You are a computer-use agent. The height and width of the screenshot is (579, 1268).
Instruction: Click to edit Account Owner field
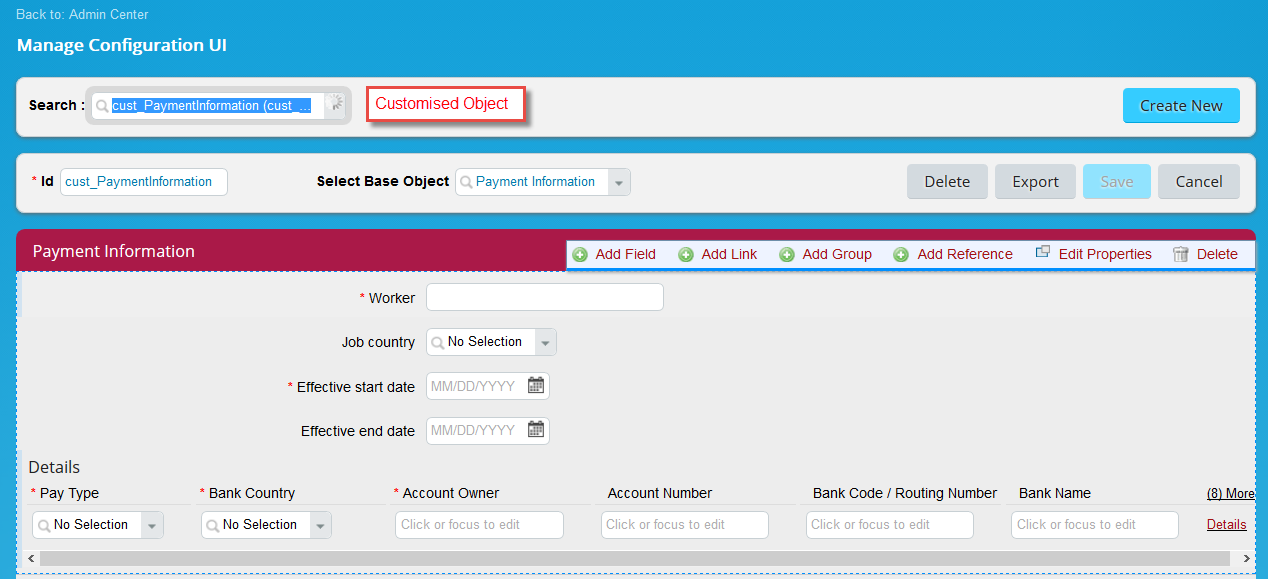479,525
